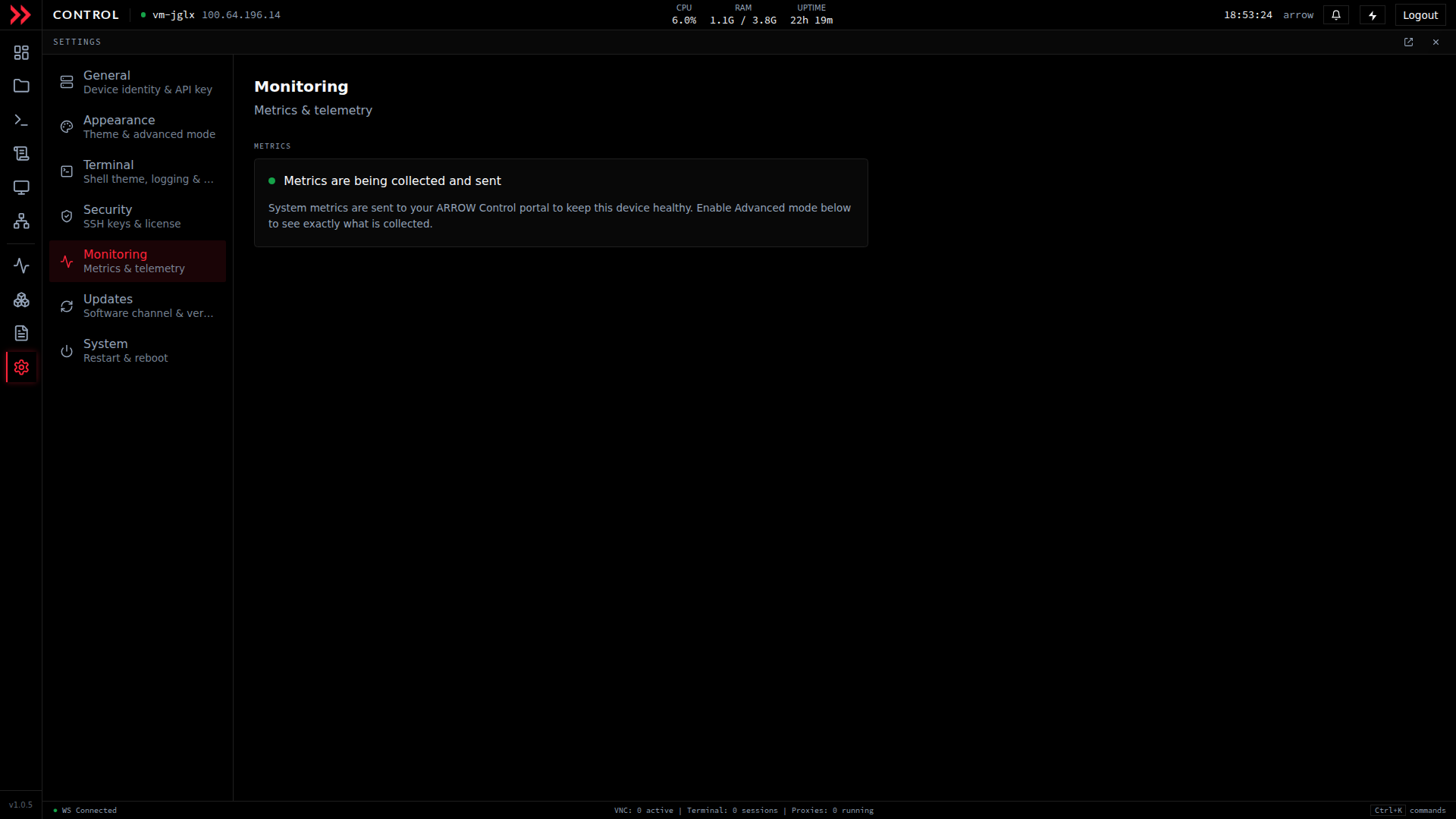
Task: Select Monitoring settings section
Action: (137, 261)
